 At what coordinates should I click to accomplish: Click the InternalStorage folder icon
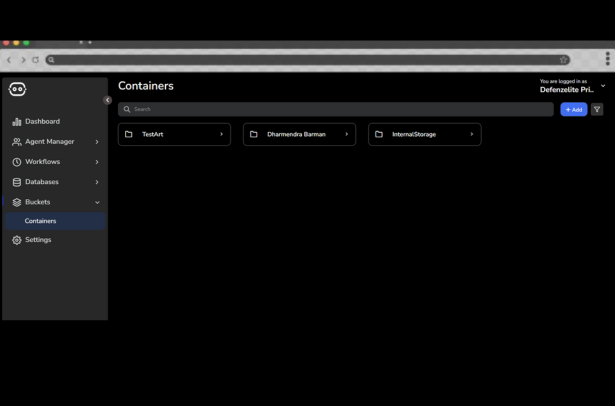(x=379, y=134)
